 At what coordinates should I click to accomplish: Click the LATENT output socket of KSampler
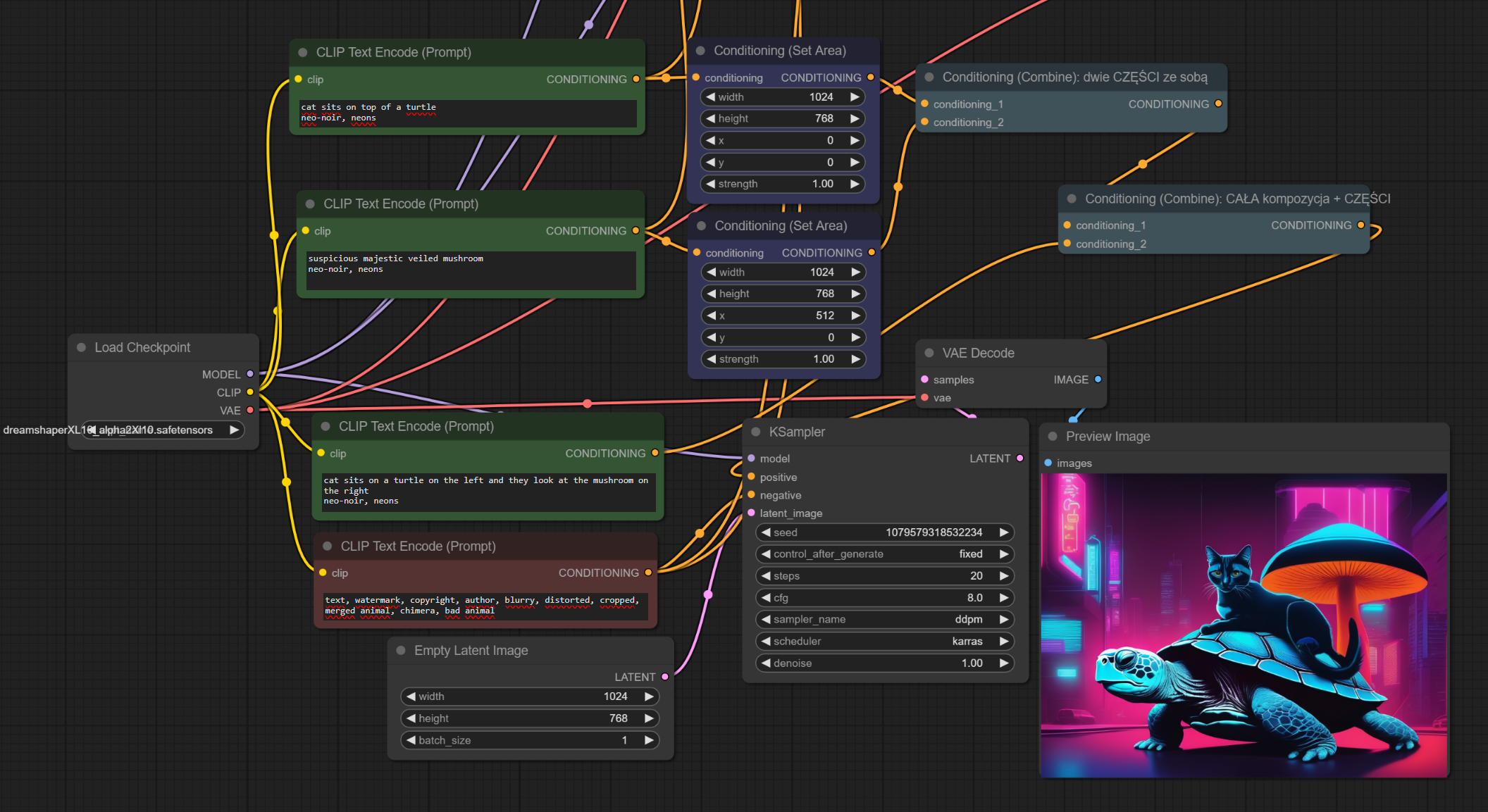[x=1019, y=458]
